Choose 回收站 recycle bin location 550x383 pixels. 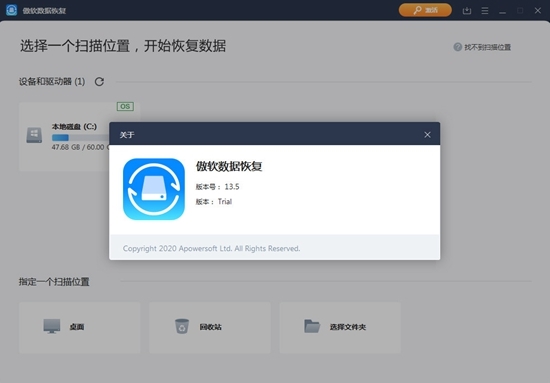210,328
